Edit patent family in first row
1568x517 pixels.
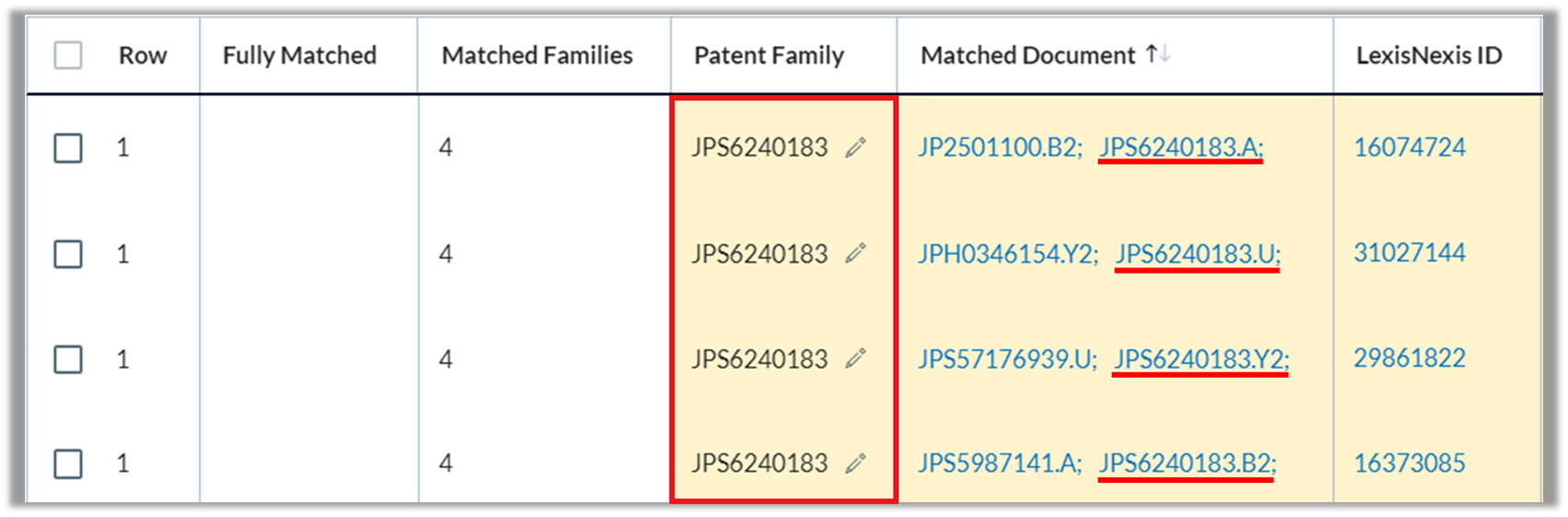tap(856, 147)
